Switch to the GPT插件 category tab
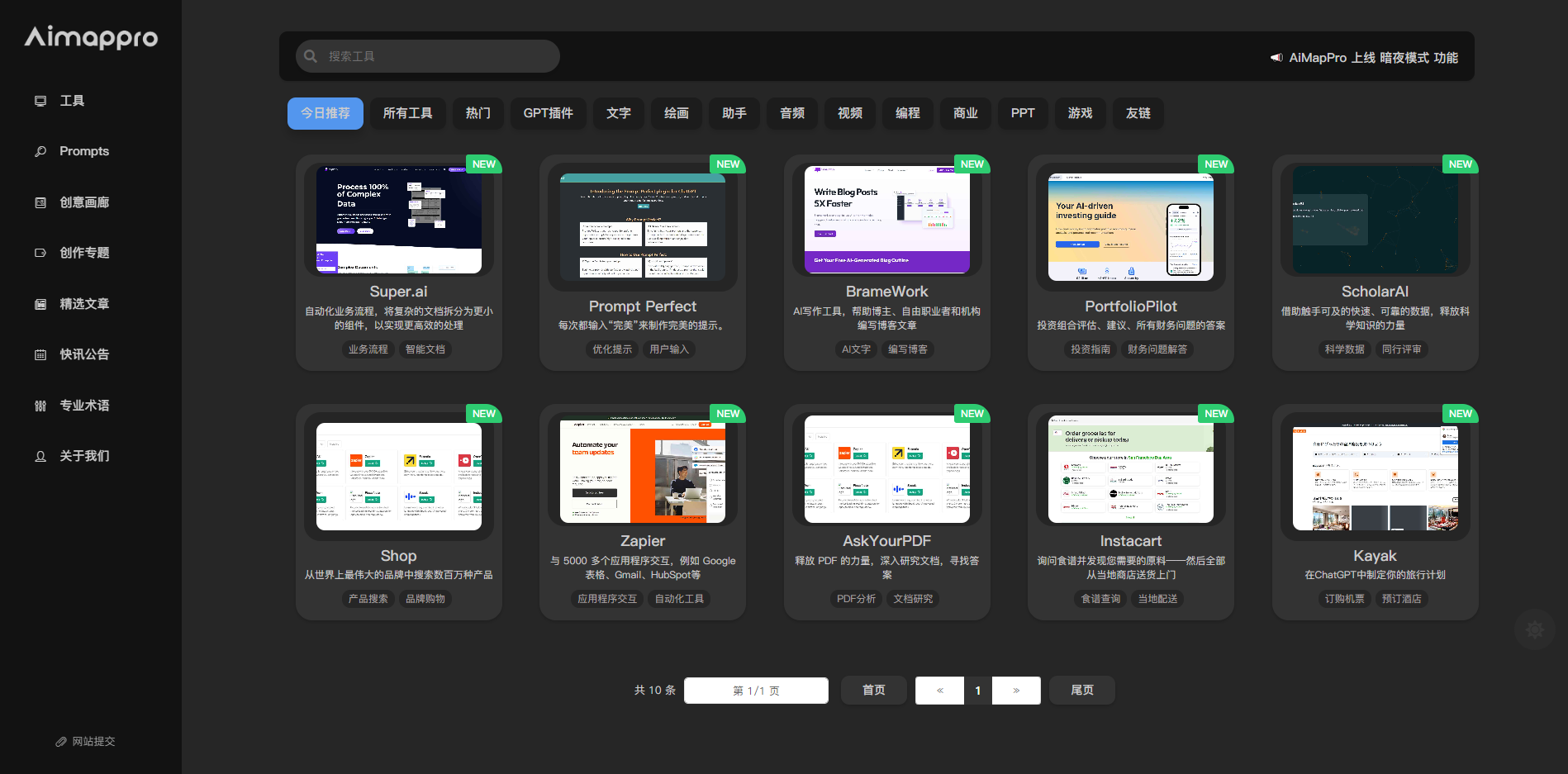The image size is (1568, 774). (548, 113)
